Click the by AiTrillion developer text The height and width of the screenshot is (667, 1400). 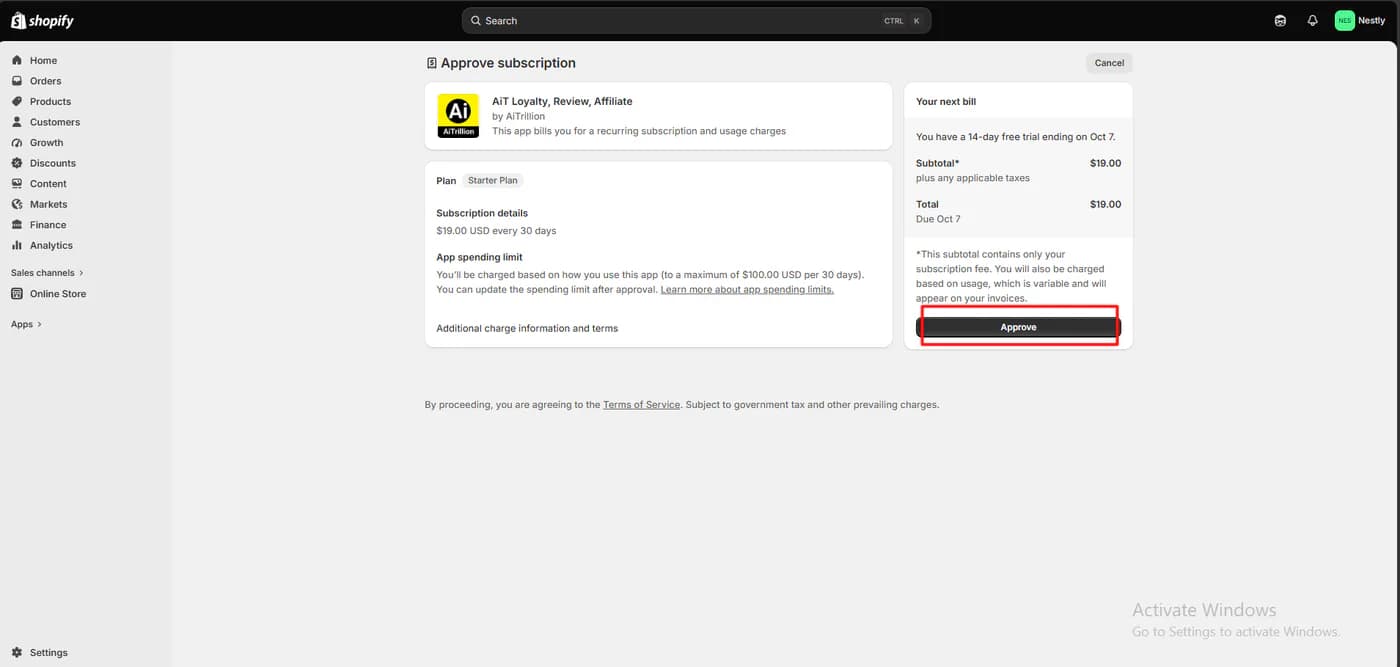pos(518,116)
